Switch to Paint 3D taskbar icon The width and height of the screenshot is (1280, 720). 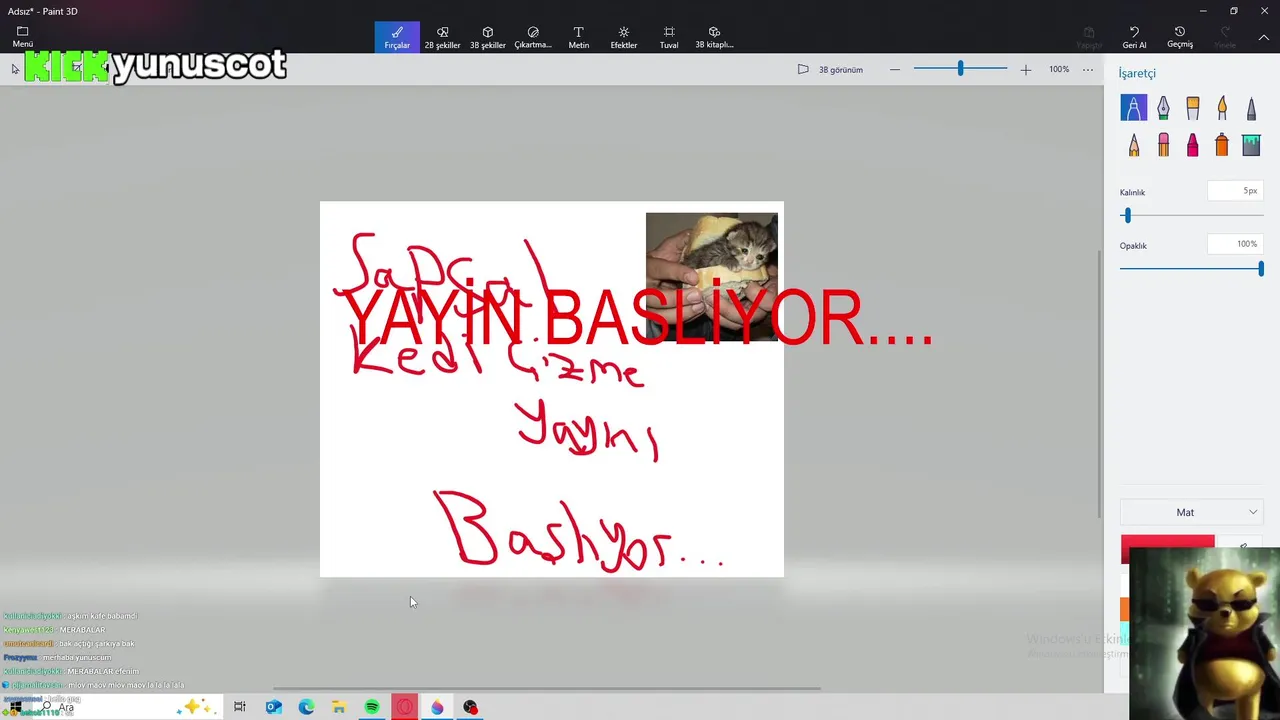point(437,707)
